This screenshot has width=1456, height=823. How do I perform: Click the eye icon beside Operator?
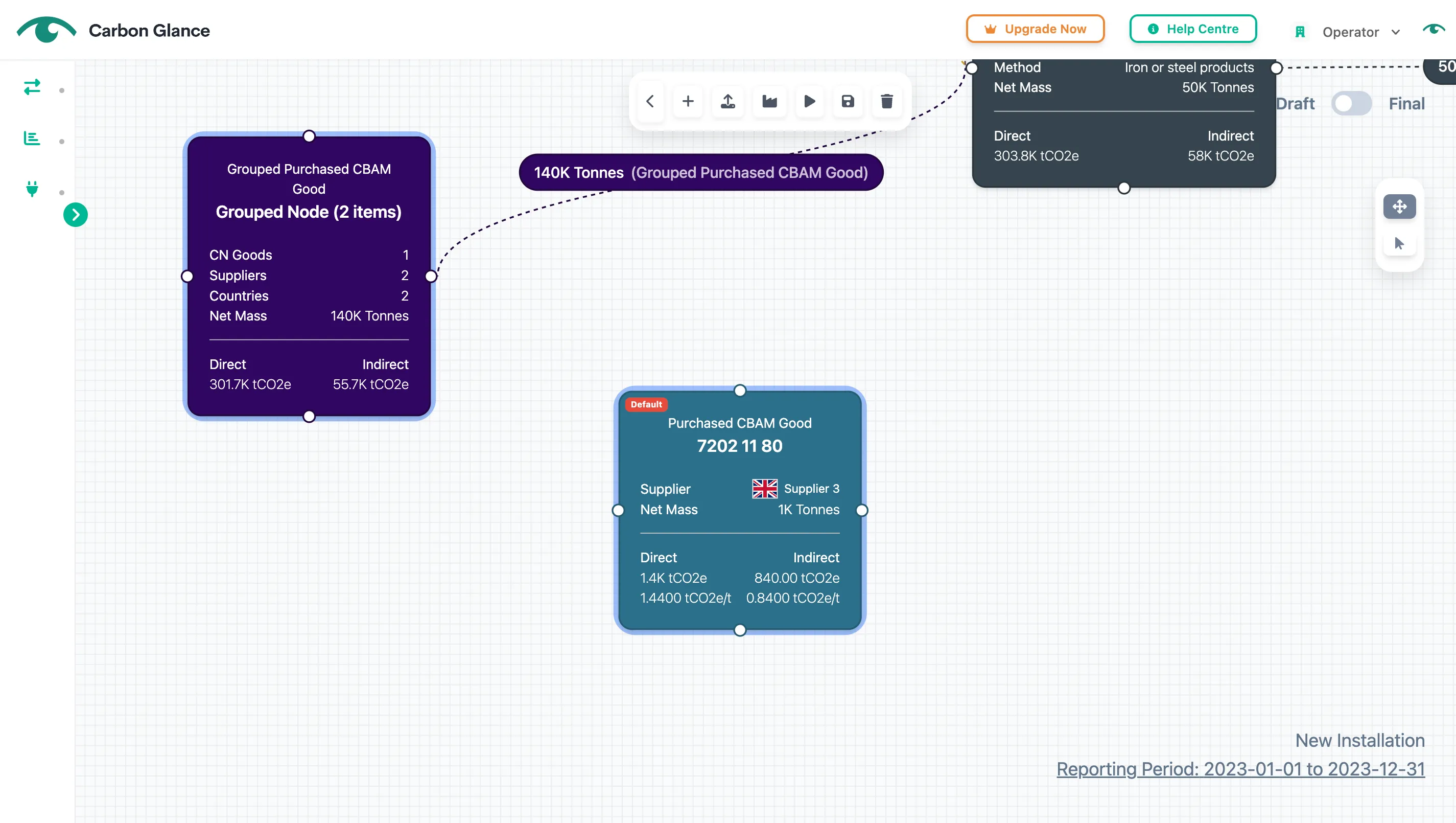(1434, 30)
